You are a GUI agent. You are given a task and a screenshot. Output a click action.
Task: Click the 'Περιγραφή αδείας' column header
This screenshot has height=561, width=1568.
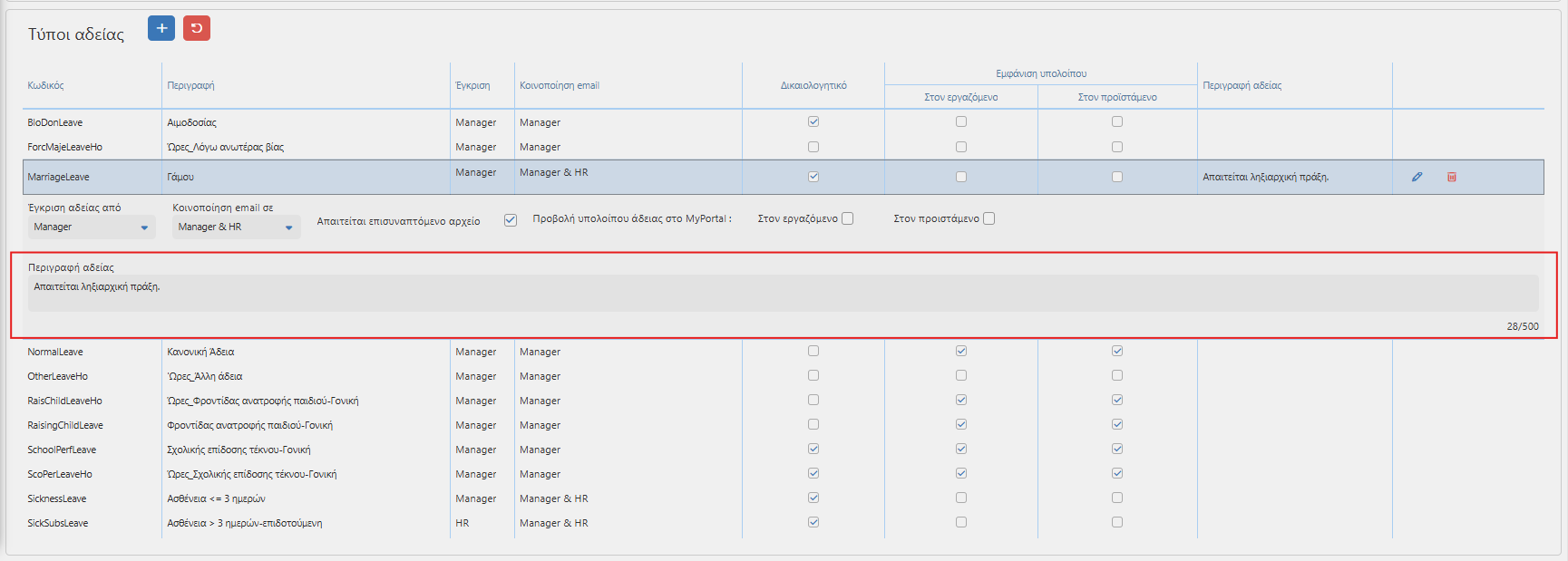click(x=1242, y=85)
